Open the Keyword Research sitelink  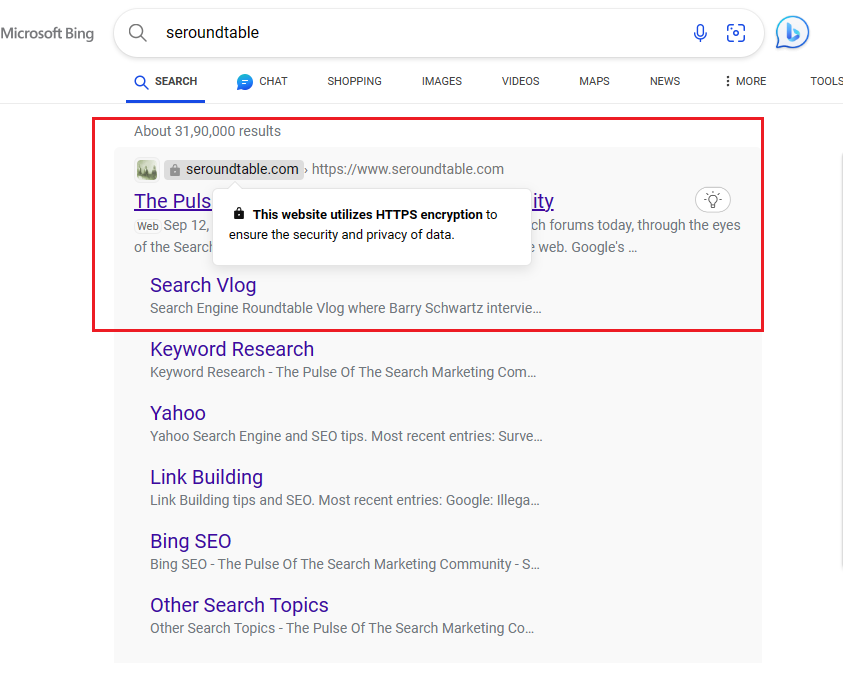232,349
